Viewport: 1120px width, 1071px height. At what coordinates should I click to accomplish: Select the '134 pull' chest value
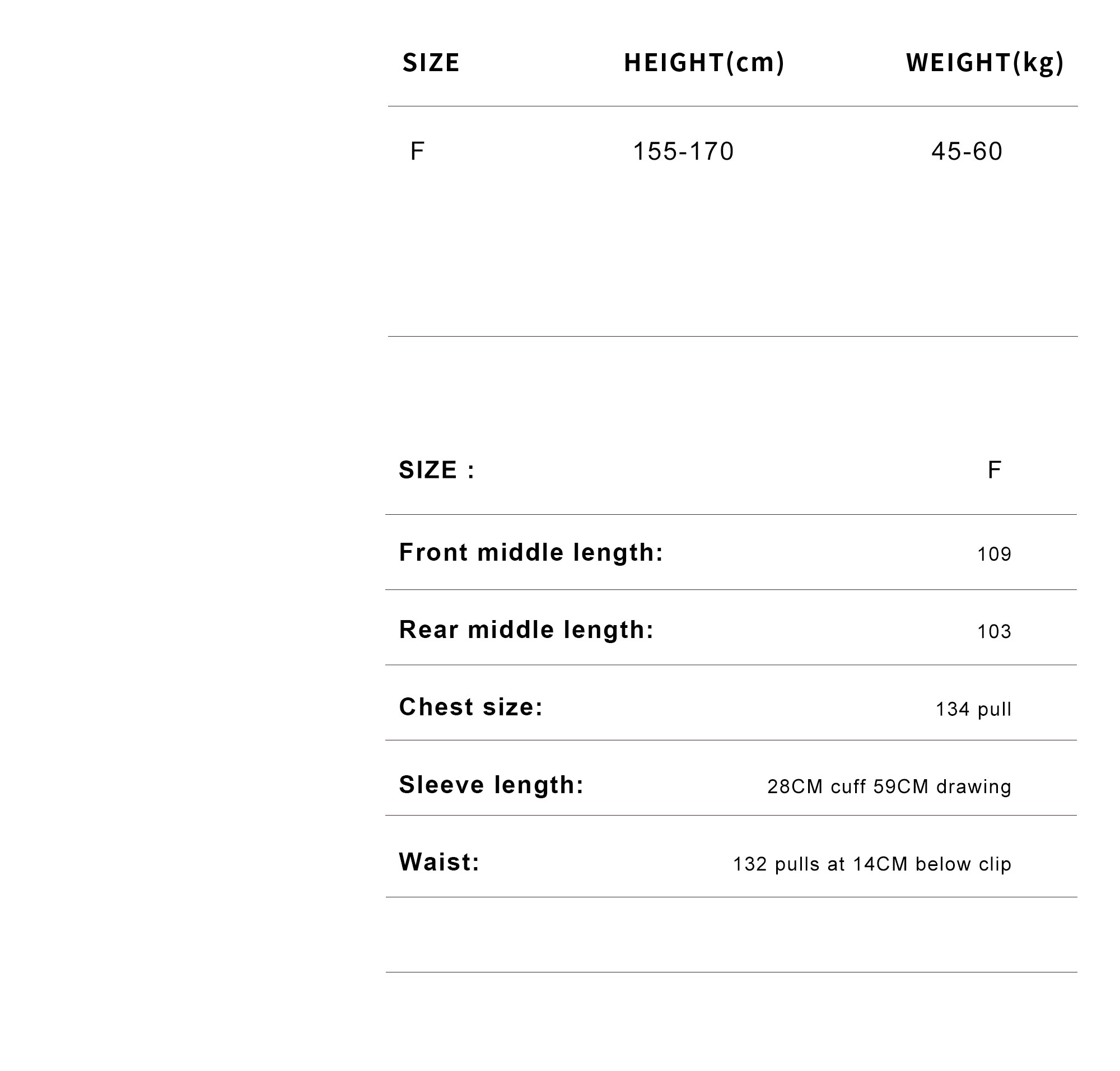point(973,709)
